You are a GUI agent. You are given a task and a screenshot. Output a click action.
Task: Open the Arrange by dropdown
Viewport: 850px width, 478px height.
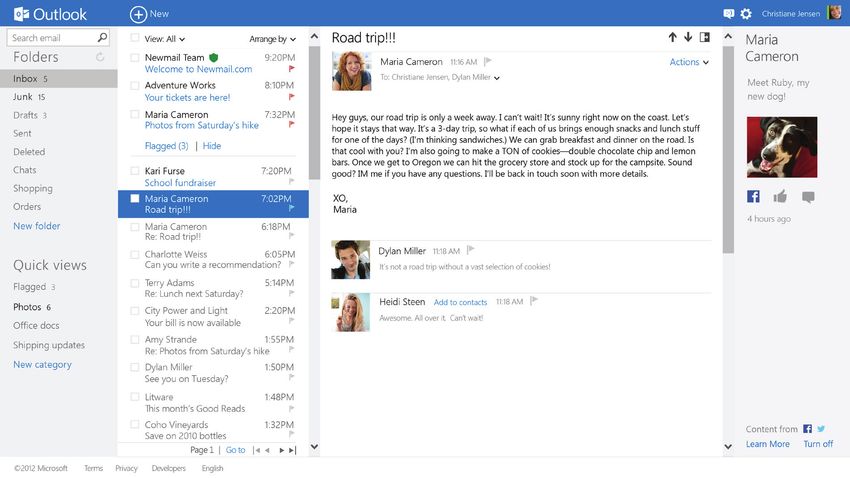273,39
